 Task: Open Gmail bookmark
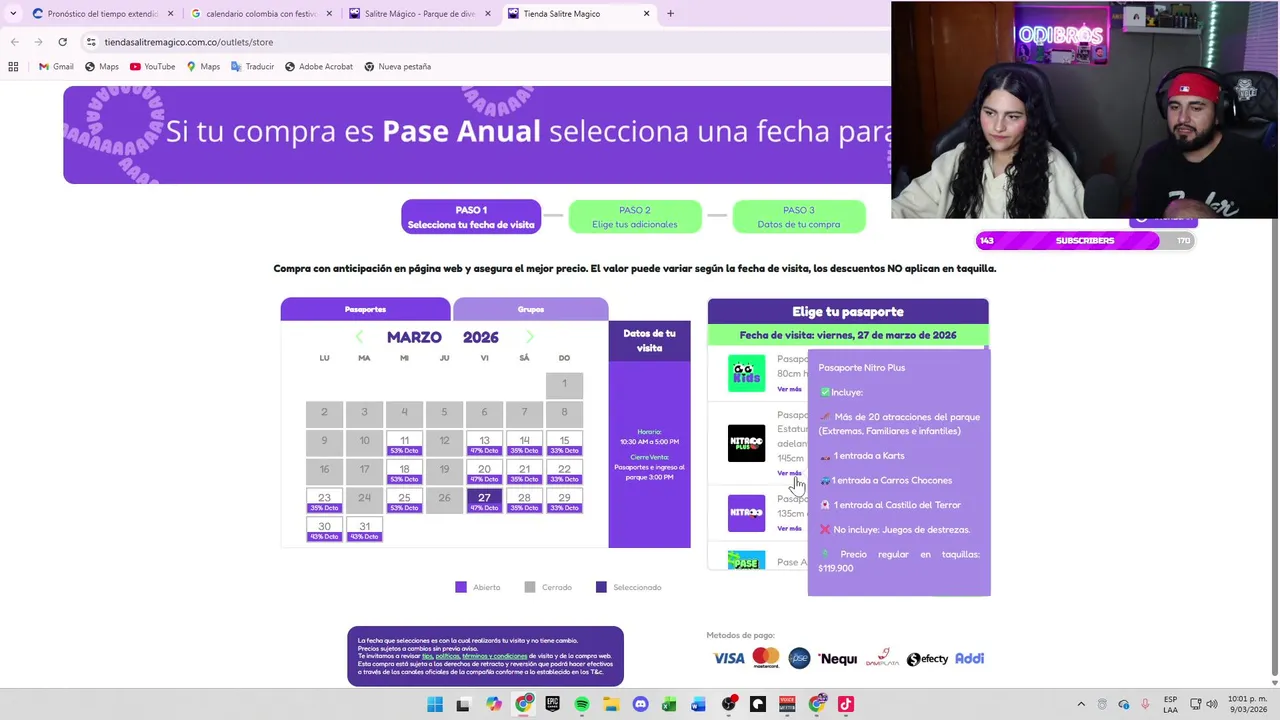[x=56, y=67]
